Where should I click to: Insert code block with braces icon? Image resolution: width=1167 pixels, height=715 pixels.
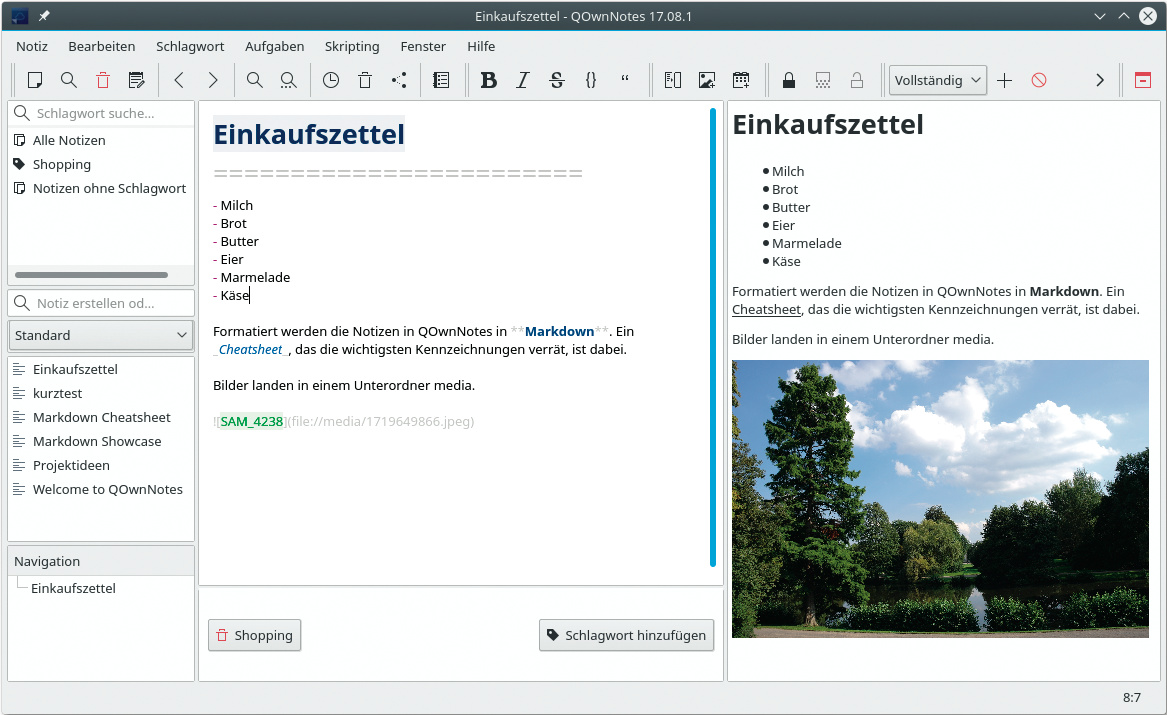coord(591,80)
